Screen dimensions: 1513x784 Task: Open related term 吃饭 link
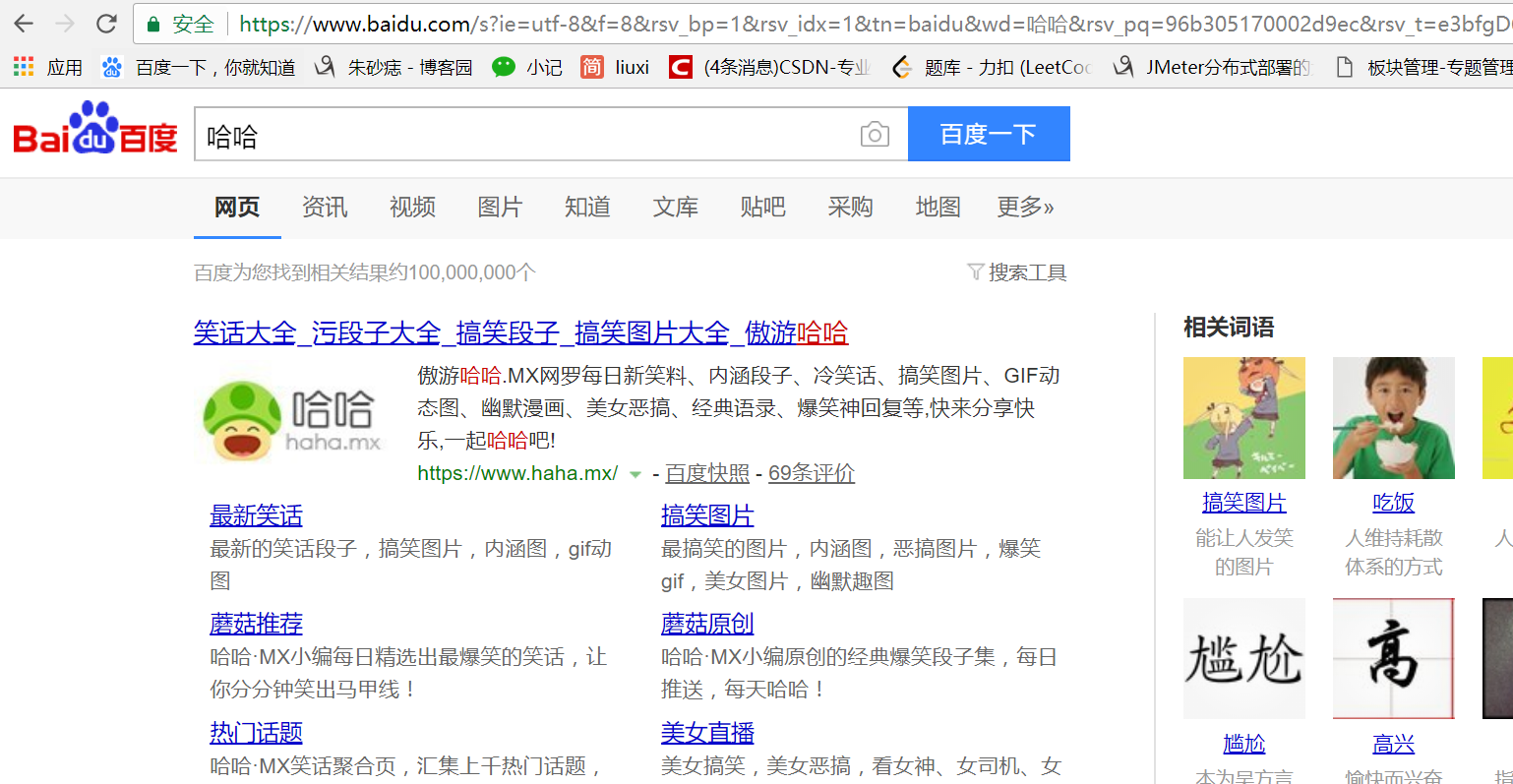[x=1394, y=503]
